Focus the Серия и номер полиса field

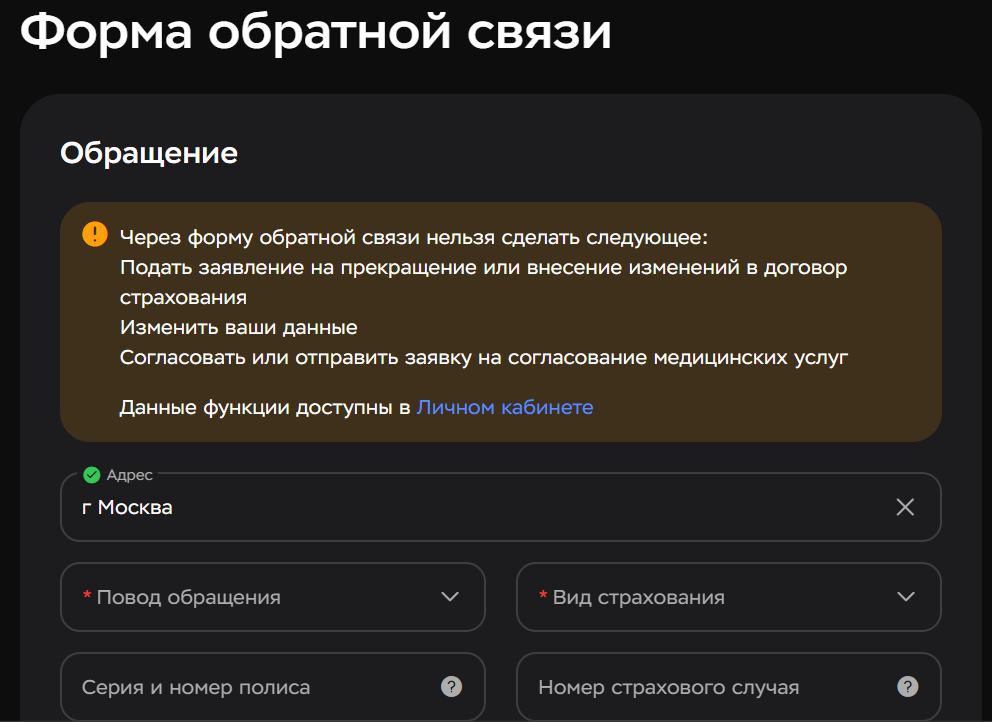tap(250, 687)
